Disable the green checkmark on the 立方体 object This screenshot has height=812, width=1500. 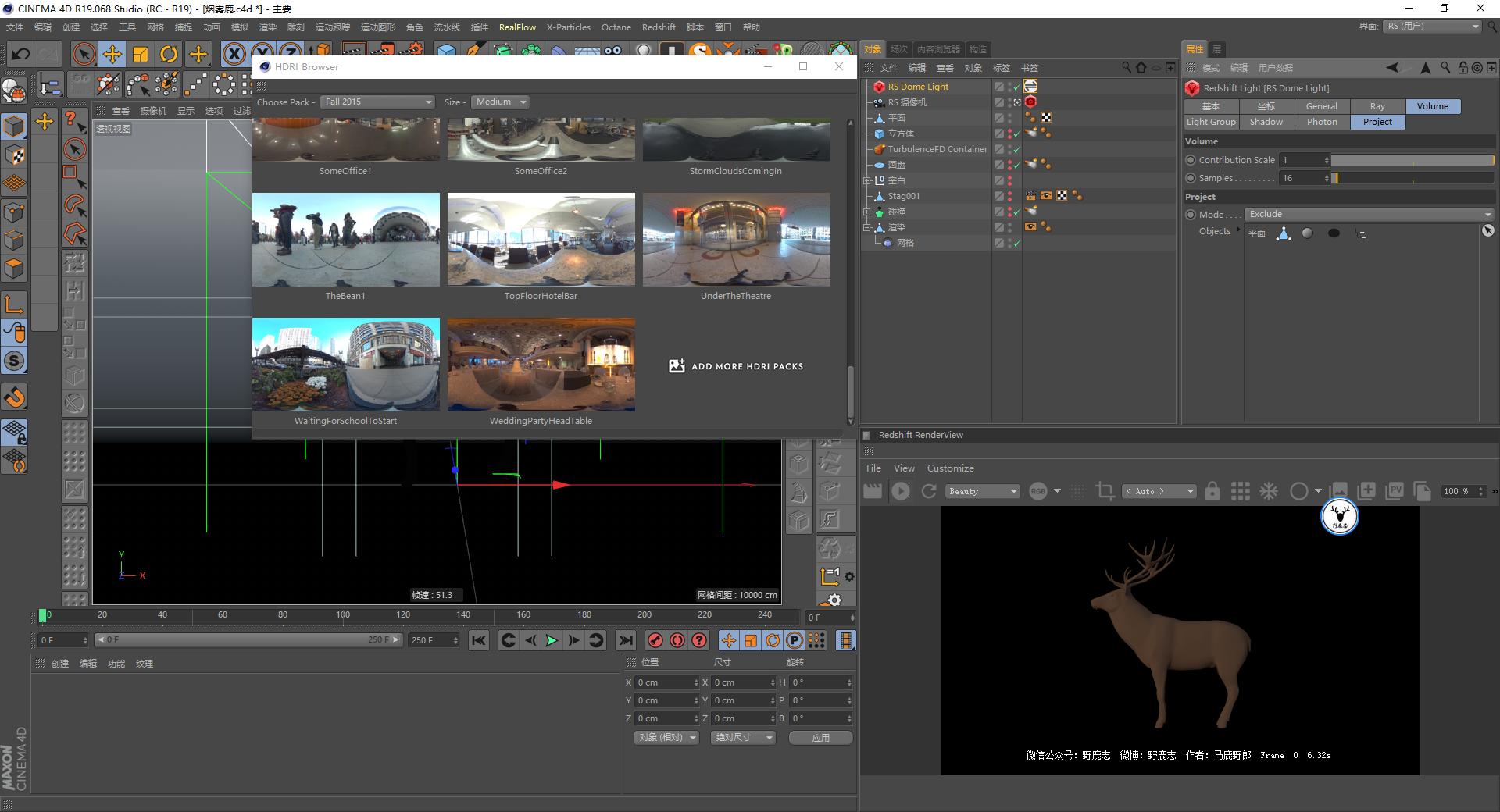pyautogui.click(x=1016, y=134)
